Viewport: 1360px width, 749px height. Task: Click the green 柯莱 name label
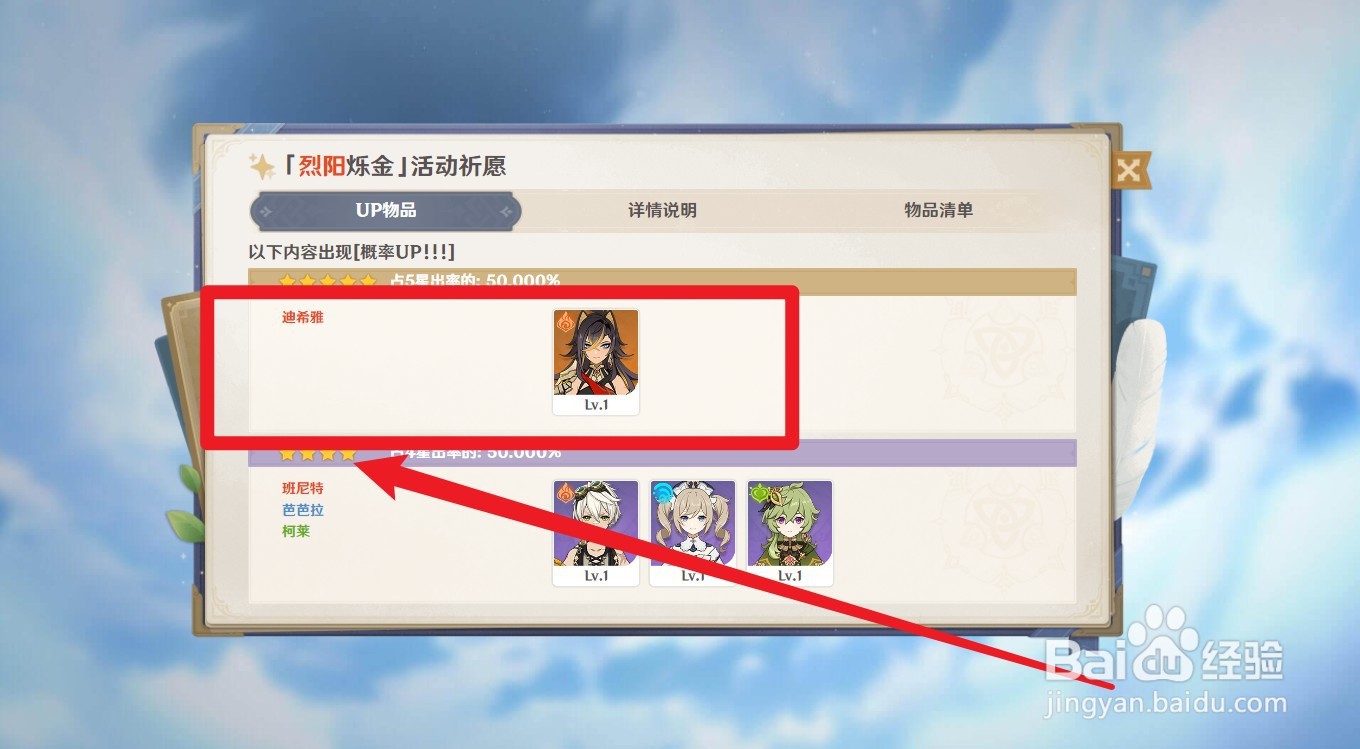(x=296, y=531)
